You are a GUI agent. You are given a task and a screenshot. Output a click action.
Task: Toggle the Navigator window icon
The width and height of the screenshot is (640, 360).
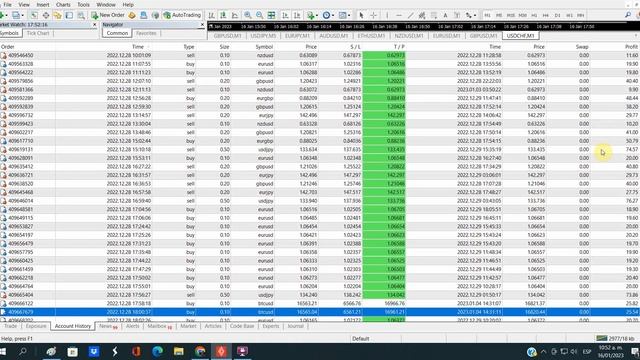click(58, 16)
